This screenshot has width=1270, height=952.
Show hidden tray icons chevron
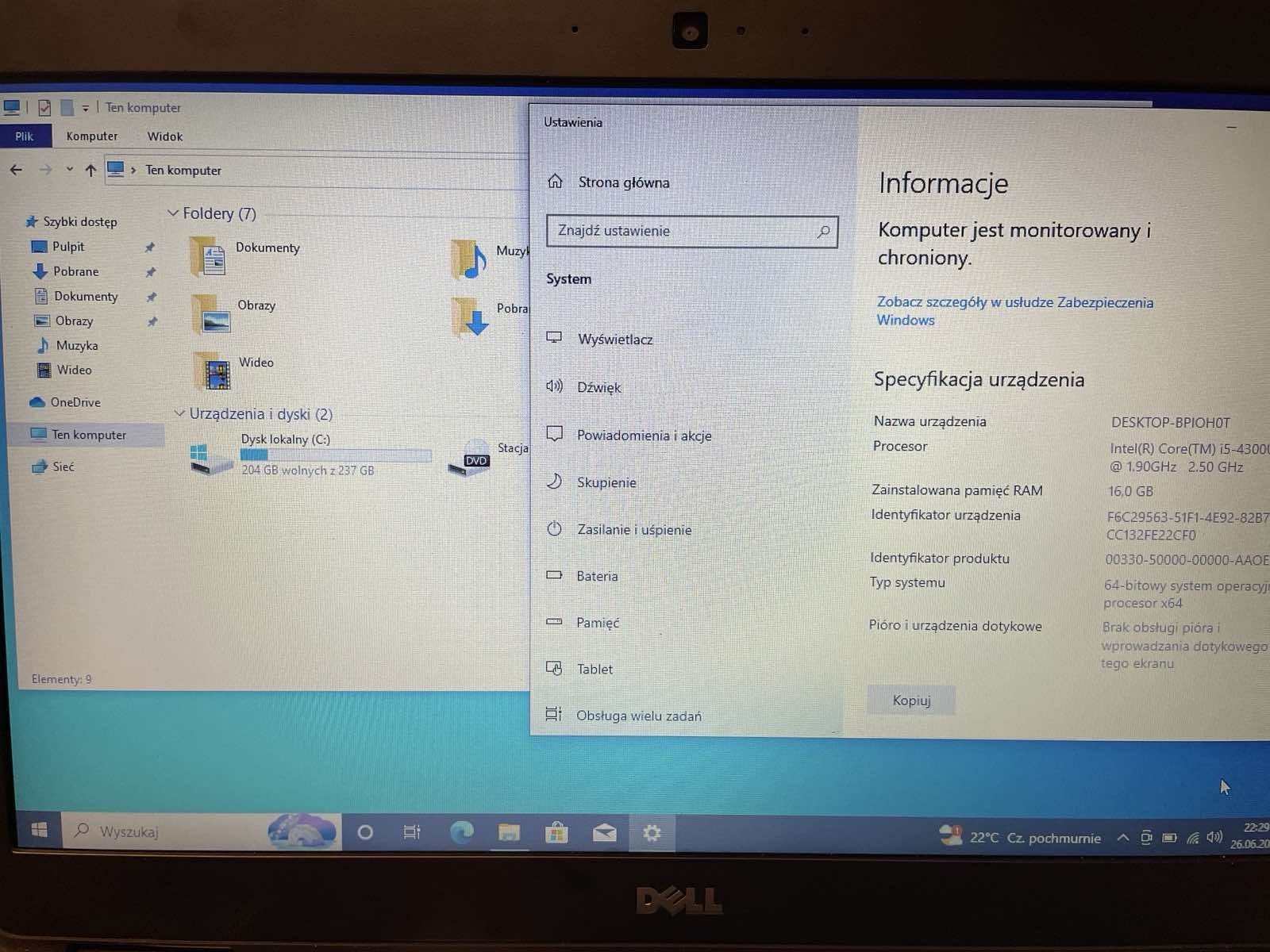point(1122,837)
